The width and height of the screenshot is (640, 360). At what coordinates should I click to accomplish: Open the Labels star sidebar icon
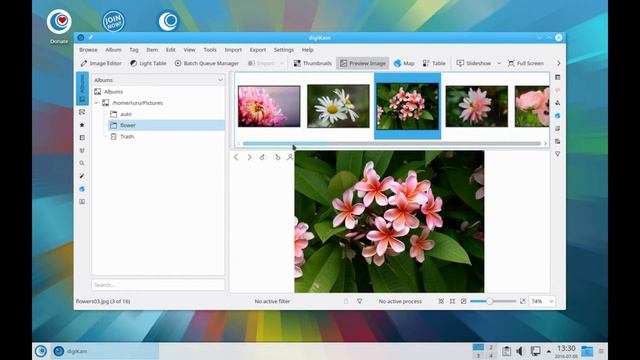82,125
